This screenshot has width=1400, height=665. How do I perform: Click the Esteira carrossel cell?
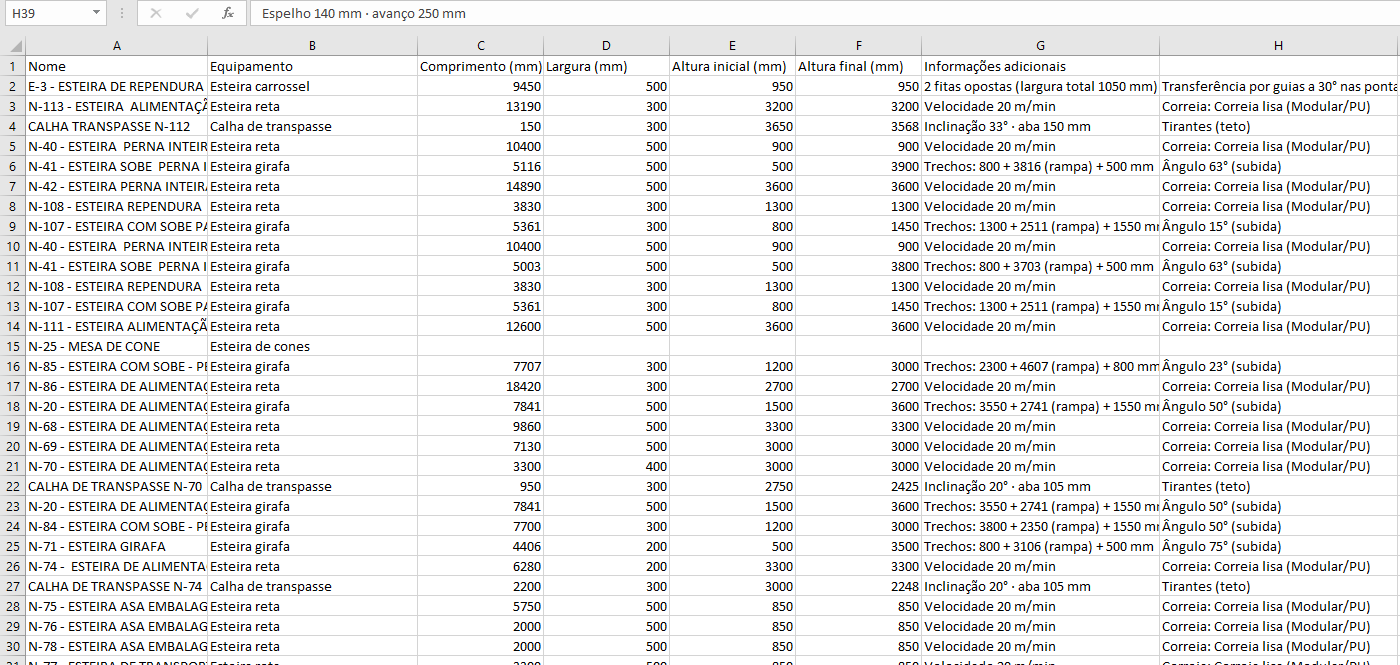tap(312, 86)
